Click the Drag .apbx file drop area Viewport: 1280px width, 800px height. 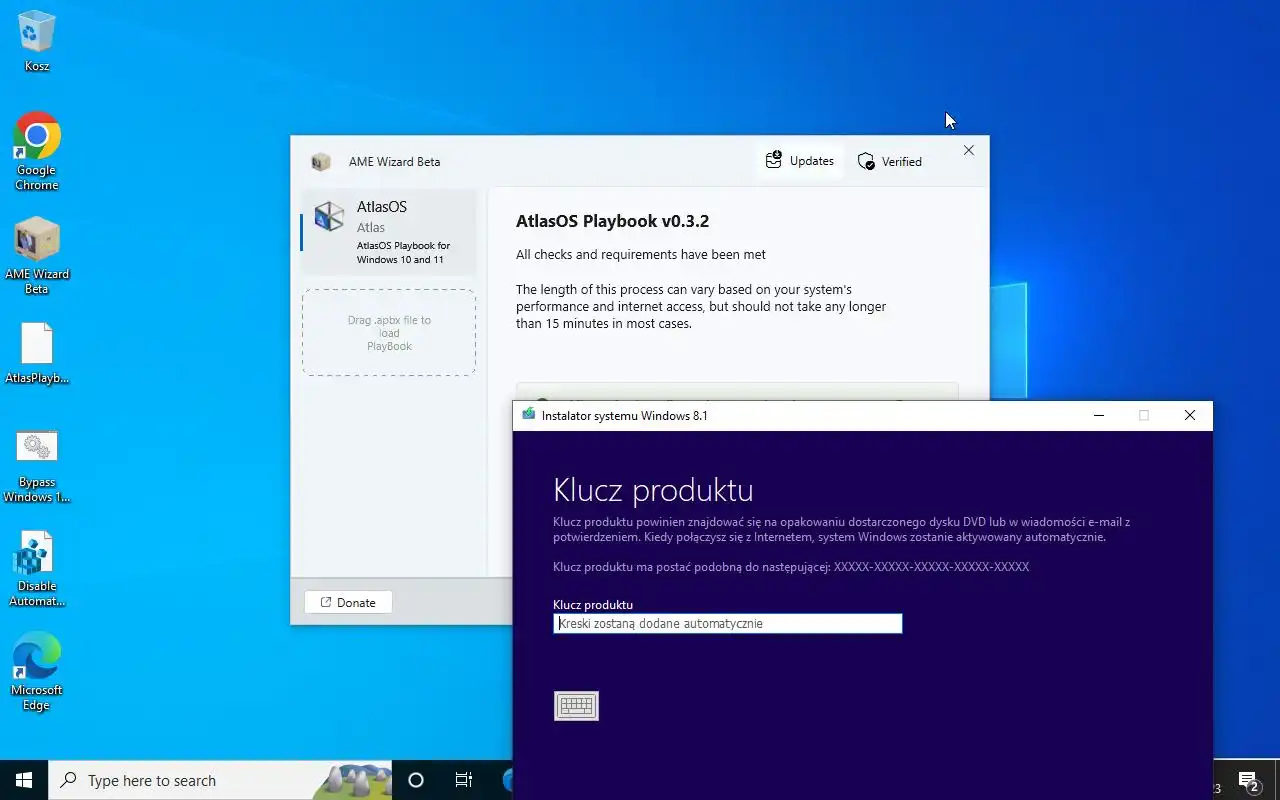[389, 333]
